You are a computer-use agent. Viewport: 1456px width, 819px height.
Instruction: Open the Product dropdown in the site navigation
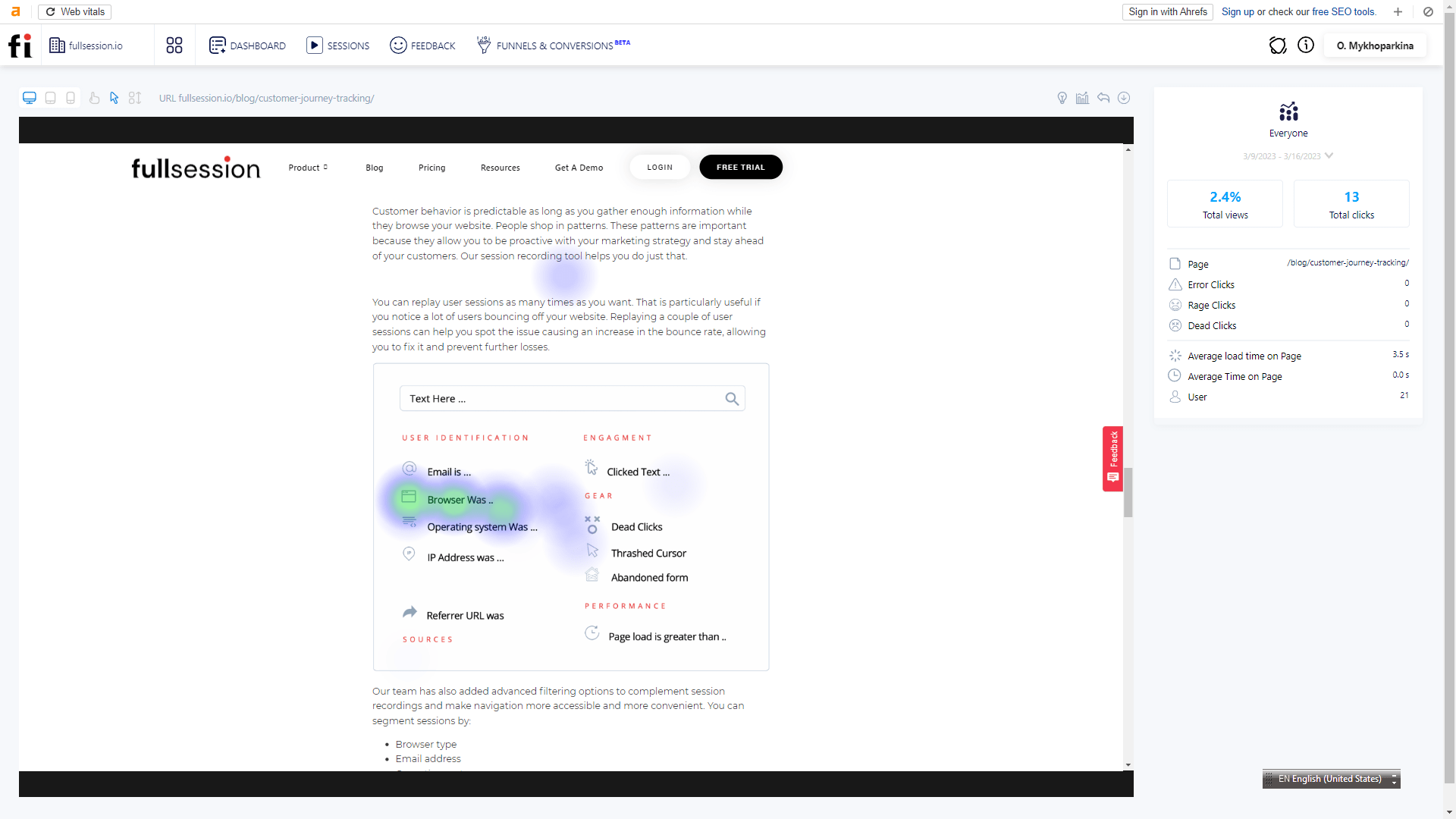(307, 167)
